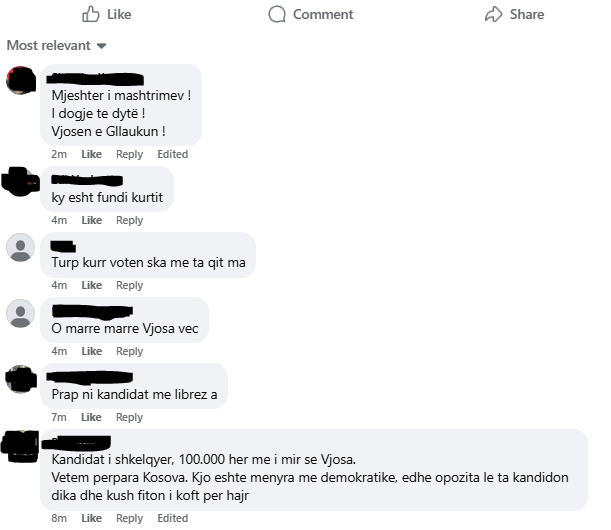
Task: Click the thumbs-up Like icon on the post
Action: (x=90, y=14)
